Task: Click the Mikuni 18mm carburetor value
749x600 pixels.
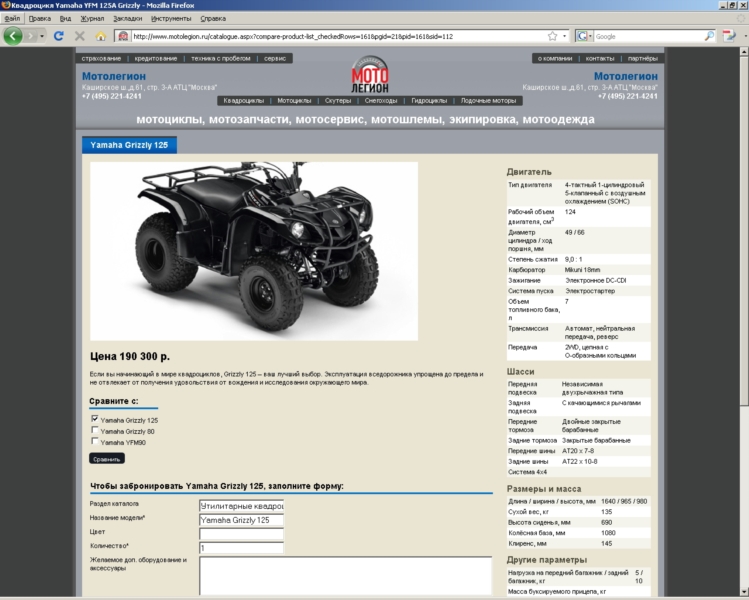Action: pos(582,270)
